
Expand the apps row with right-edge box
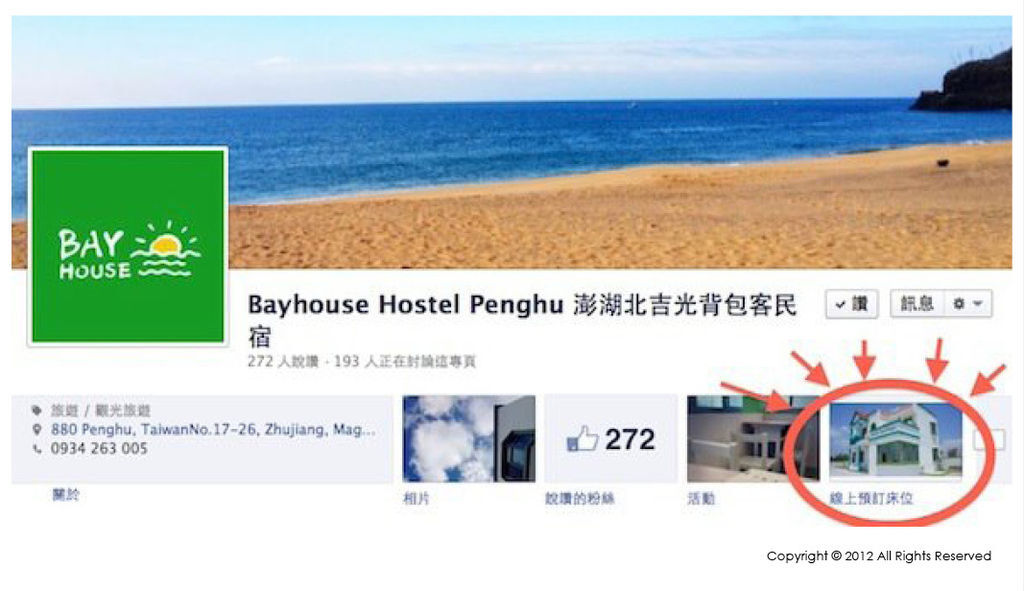tap(989, 439)
